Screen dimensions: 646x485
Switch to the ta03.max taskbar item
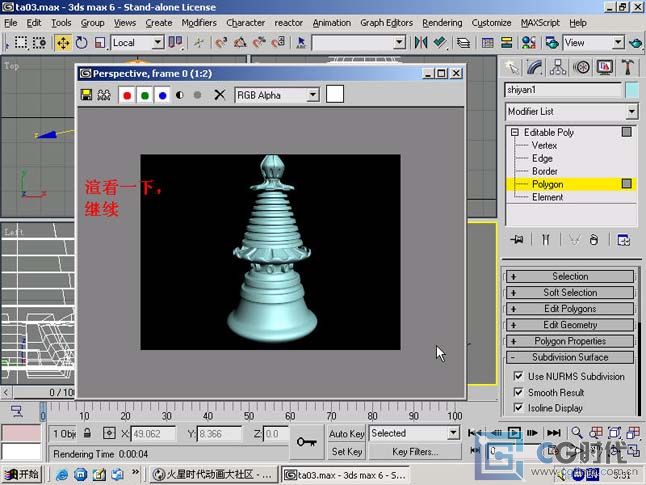pos(346,475)
